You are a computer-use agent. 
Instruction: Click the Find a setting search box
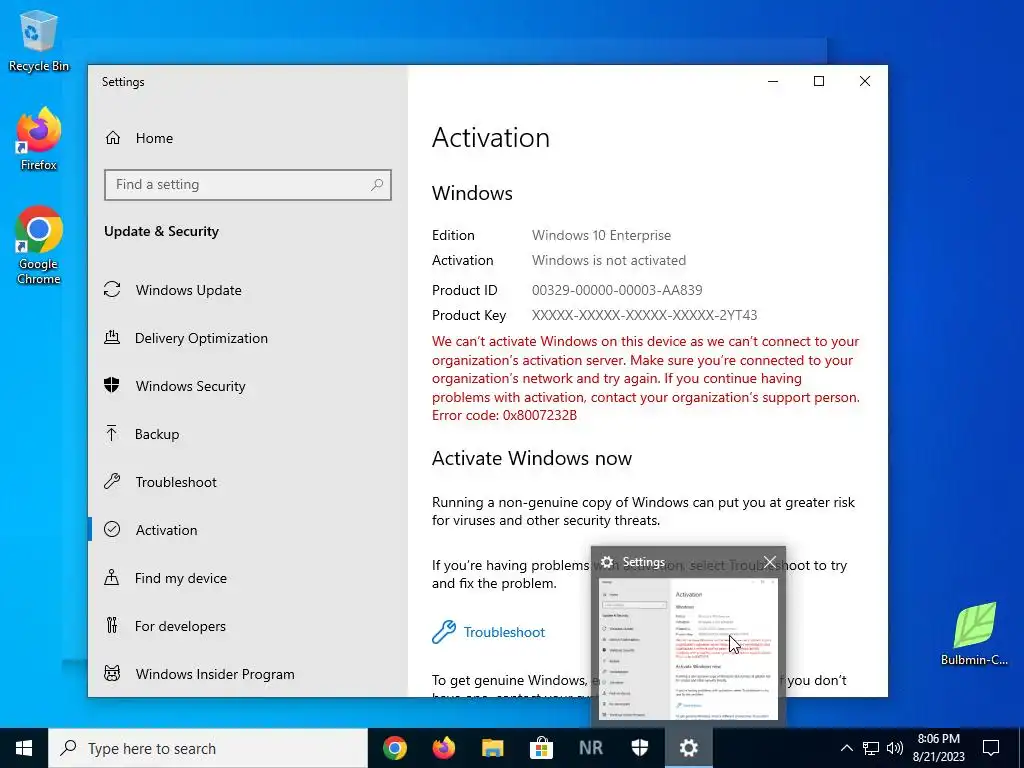(x=248, y=185)
